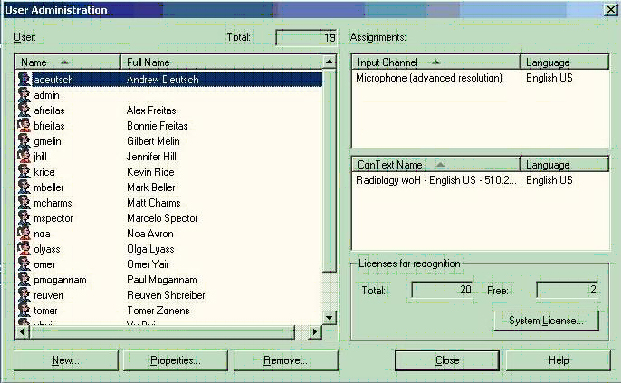Click the user list scroll up arrow
The width and height of the screenshot is (621, 383).
[x=330, y=62]
